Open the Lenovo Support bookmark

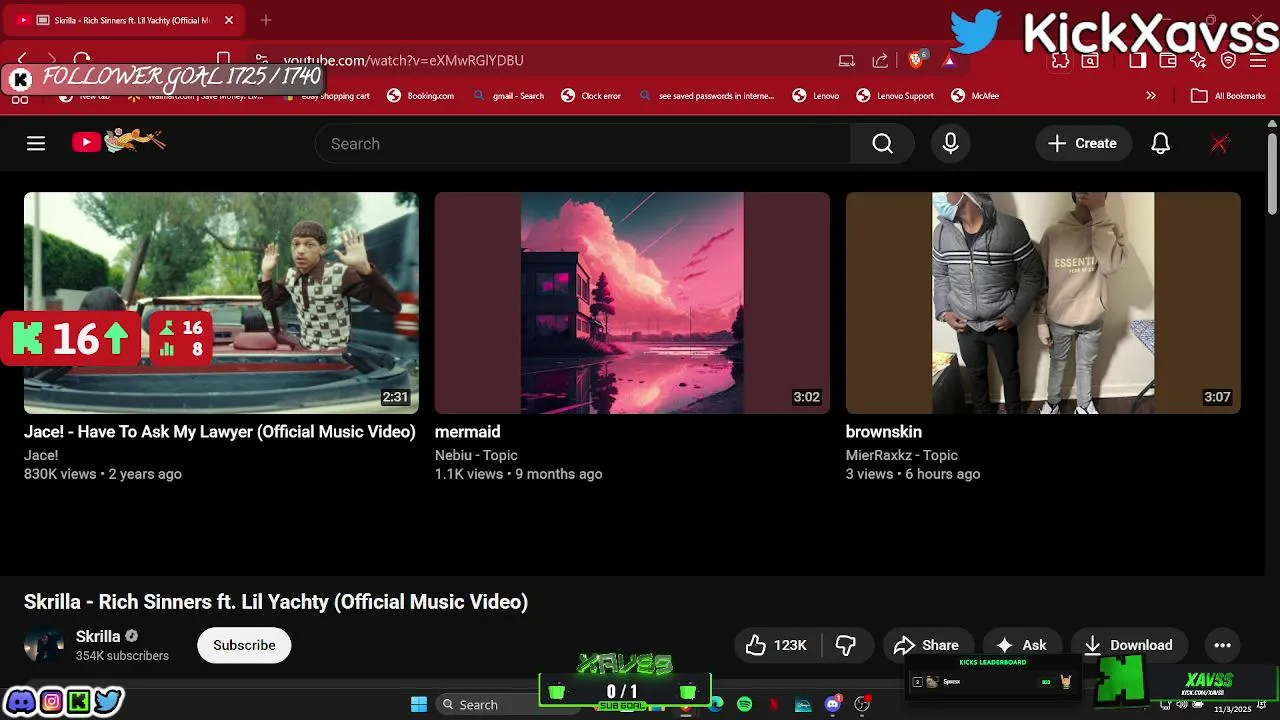[x=895, y=96]
